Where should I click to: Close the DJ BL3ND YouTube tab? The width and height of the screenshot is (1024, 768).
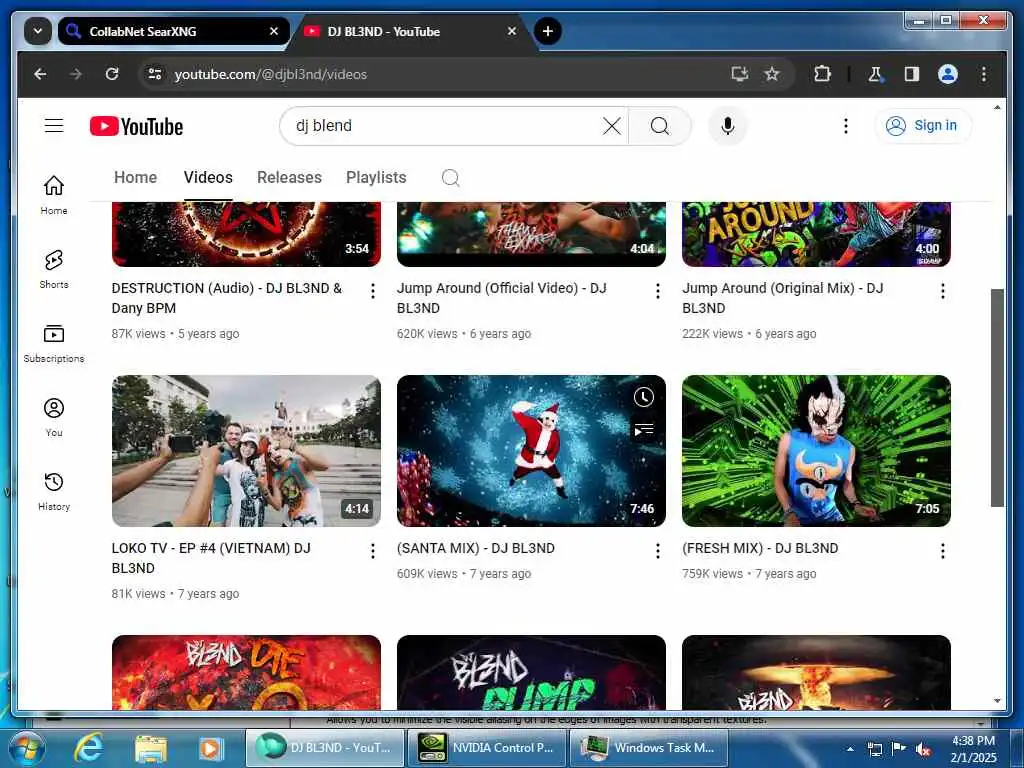[512, 31]
